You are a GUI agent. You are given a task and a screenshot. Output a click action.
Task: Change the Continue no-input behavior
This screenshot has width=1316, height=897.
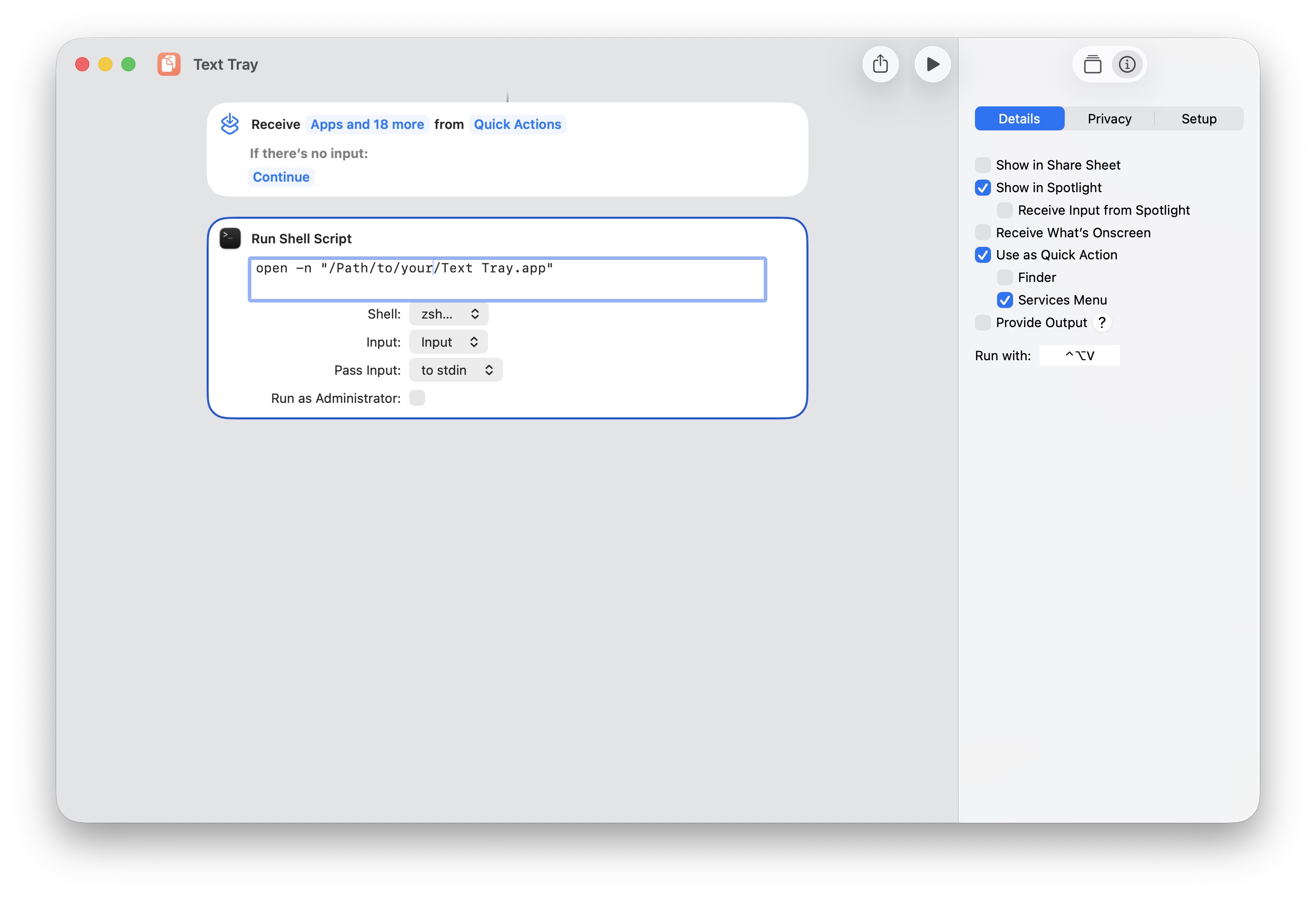(281, 177)
